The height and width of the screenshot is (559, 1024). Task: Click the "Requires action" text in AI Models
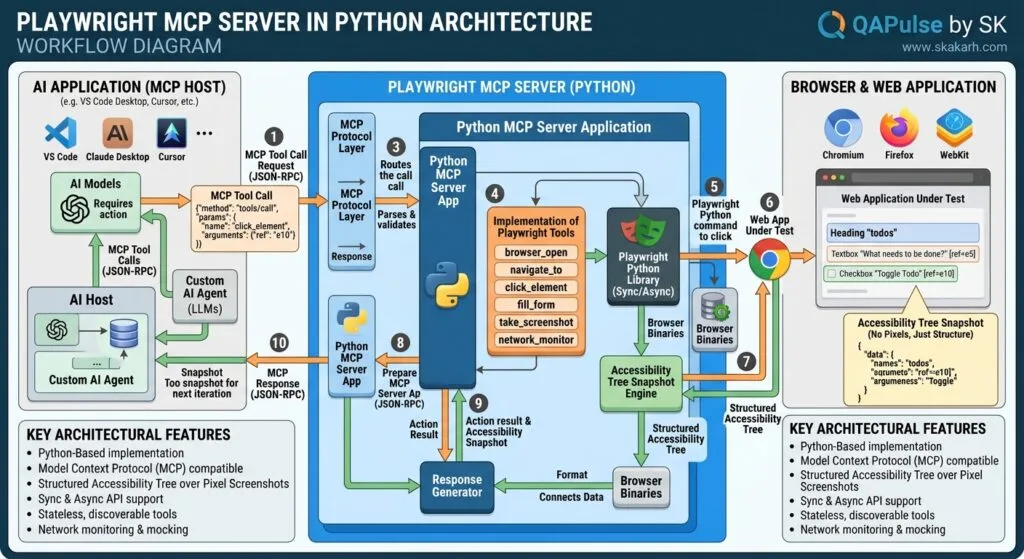coord(113,209)
